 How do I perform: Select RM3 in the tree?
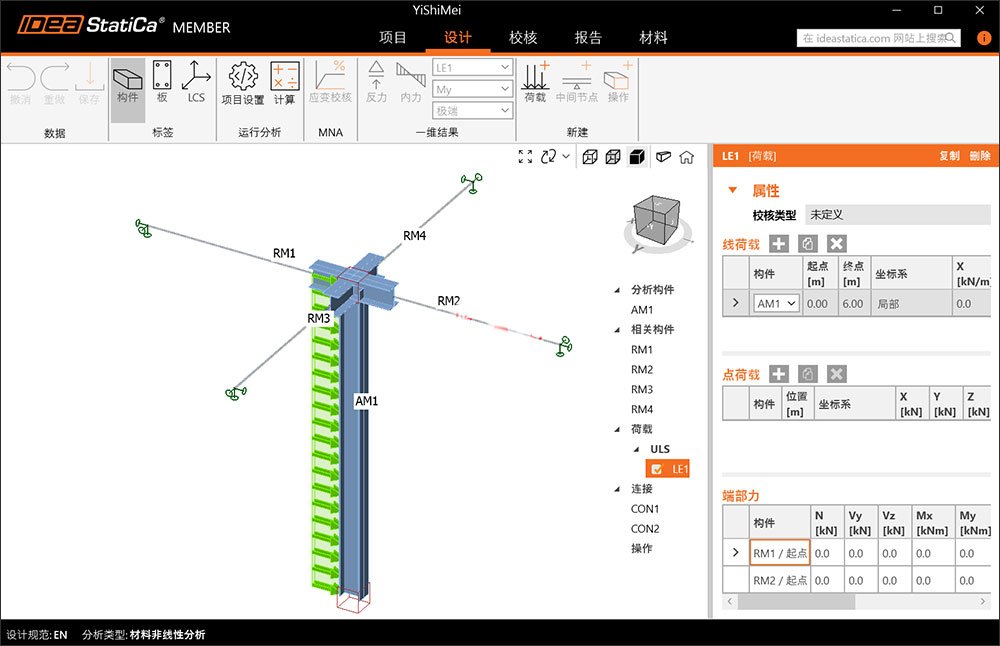[642, 389]
